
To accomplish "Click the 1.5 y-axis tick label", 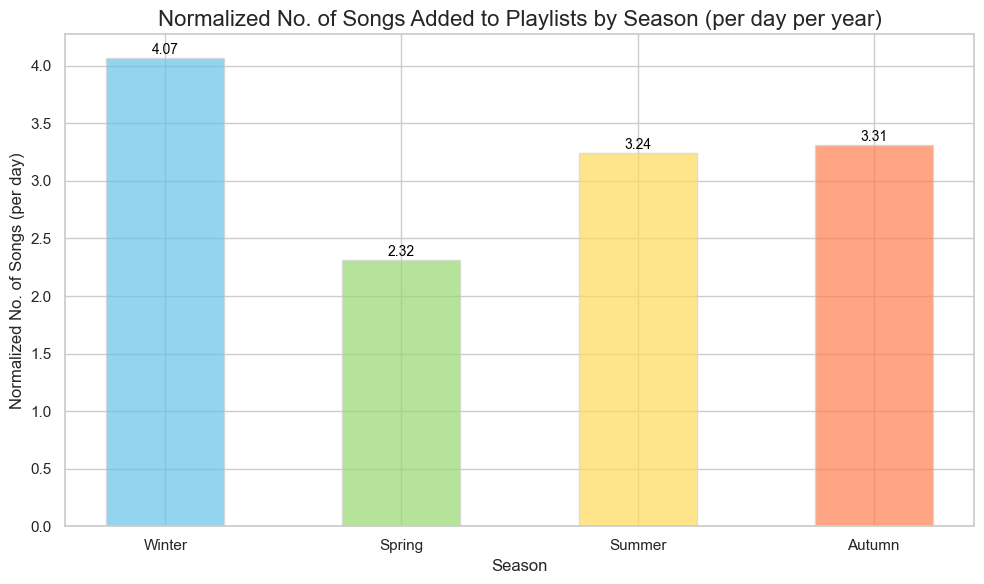I will pyautogui.click(x=41, y=354).
